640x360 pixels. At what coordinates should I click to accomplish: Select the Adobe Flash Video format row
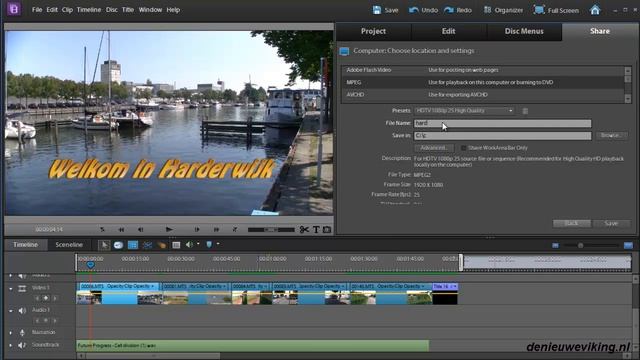coord(482,70)
